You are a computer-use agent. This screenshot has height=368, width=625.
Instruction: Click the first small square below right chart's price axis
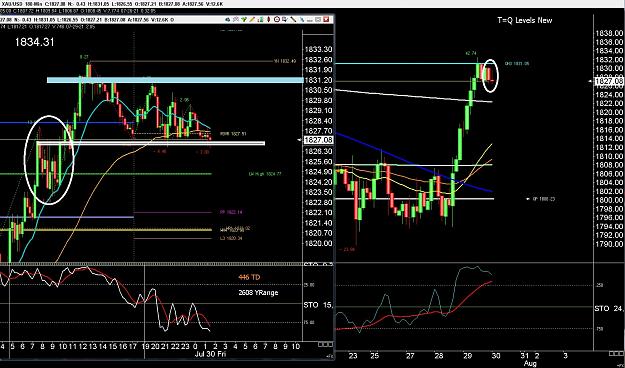610,354
